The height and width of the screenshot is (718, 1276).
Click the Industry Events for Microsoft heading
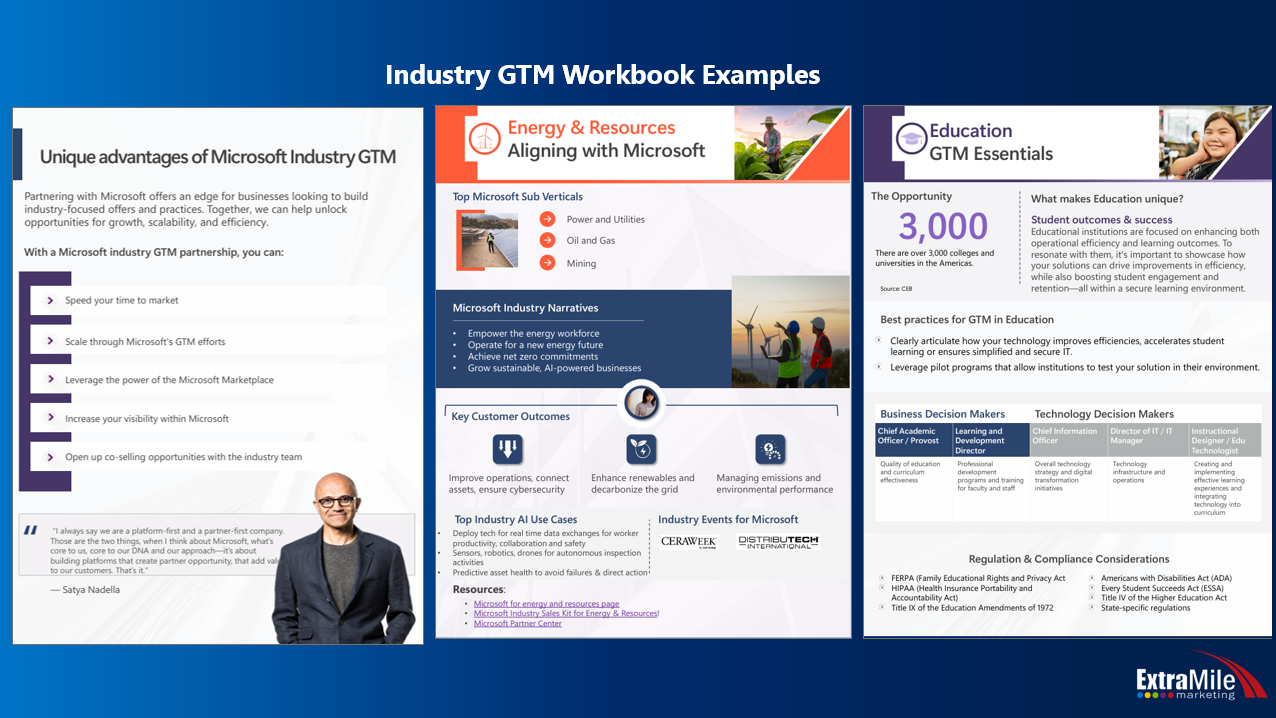728,519
